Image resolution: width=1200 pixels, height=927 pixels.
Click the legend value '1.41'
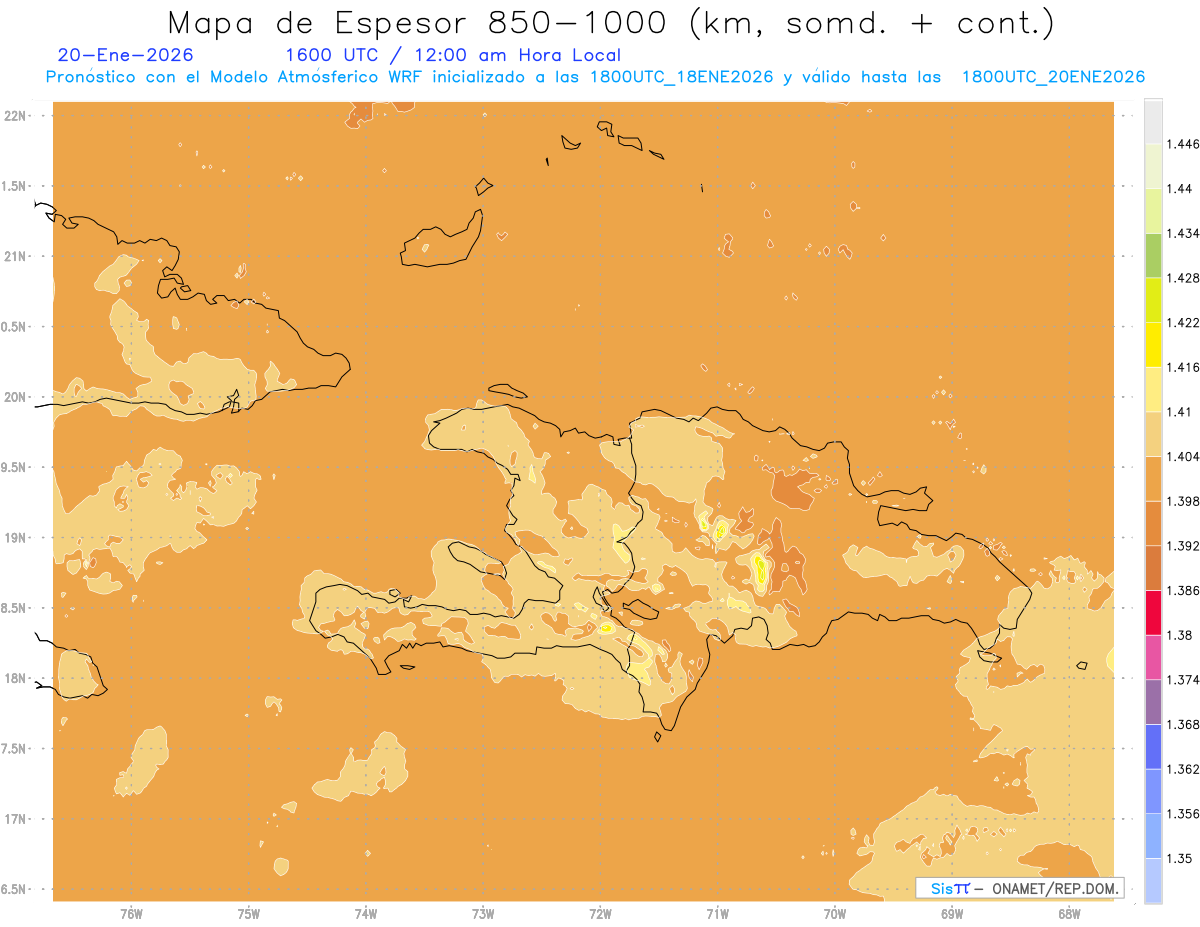point(1179,412)
